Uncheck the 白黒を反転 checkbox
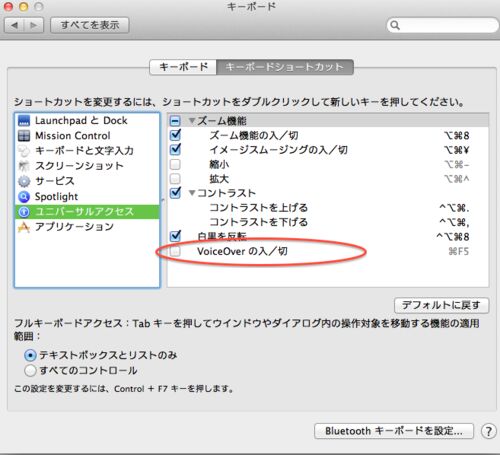Image resolution: width=500 pixels, height=455 pixels. pos(175,236)
